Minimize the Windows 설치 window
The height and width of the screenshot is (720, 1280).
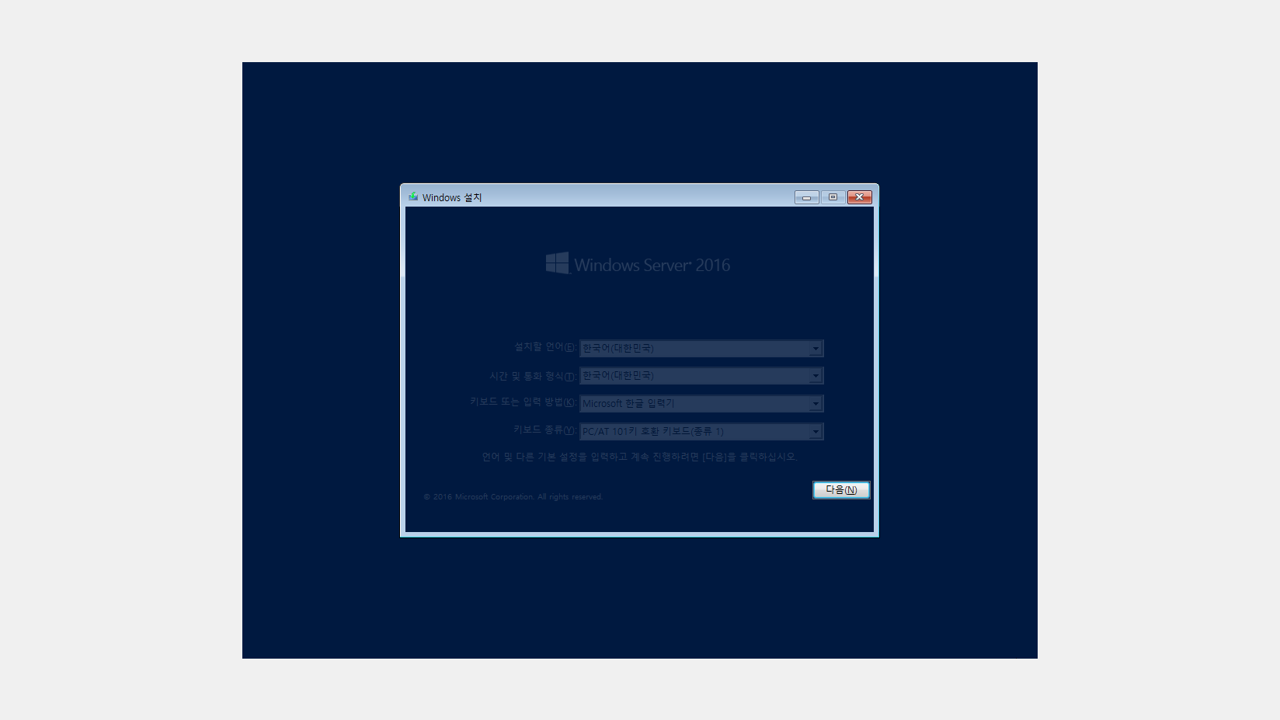point(807,197)
